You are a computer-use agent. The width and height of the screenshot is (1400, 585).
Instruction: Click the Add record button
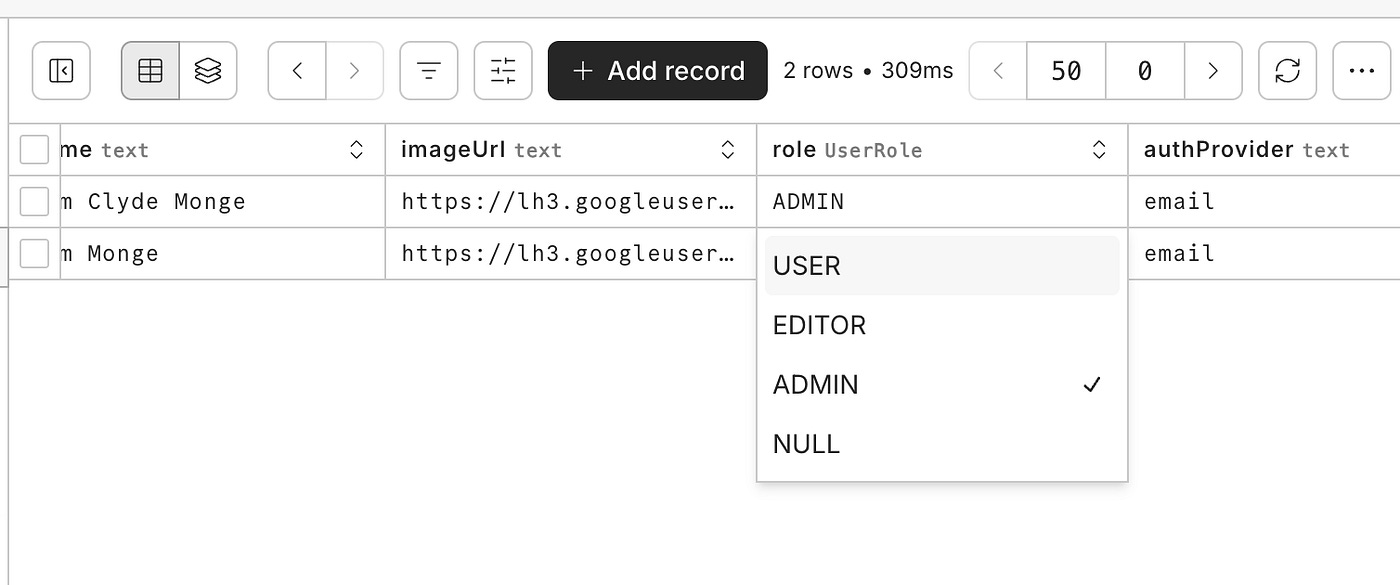[x=657, y=70]
